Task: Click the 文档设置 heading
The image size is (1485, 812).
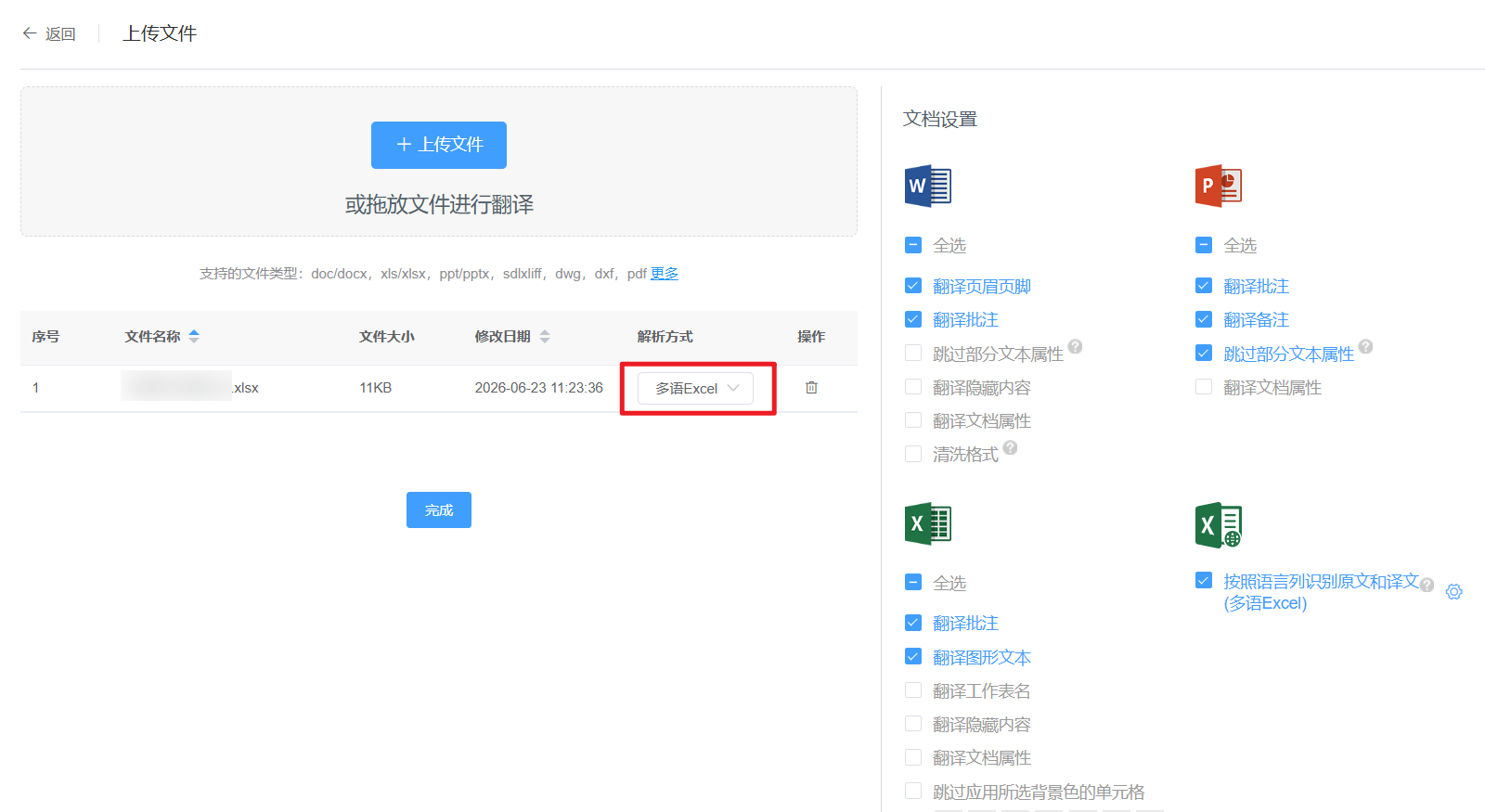Action: [x=940, y=119]
